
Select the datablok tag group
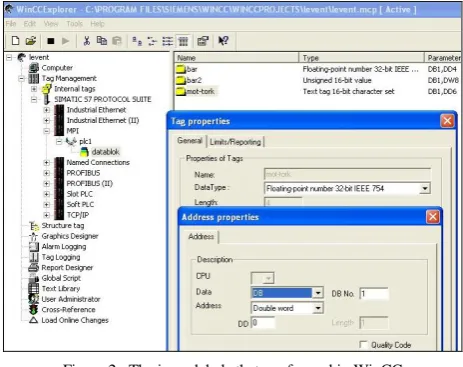coord(105,152)
